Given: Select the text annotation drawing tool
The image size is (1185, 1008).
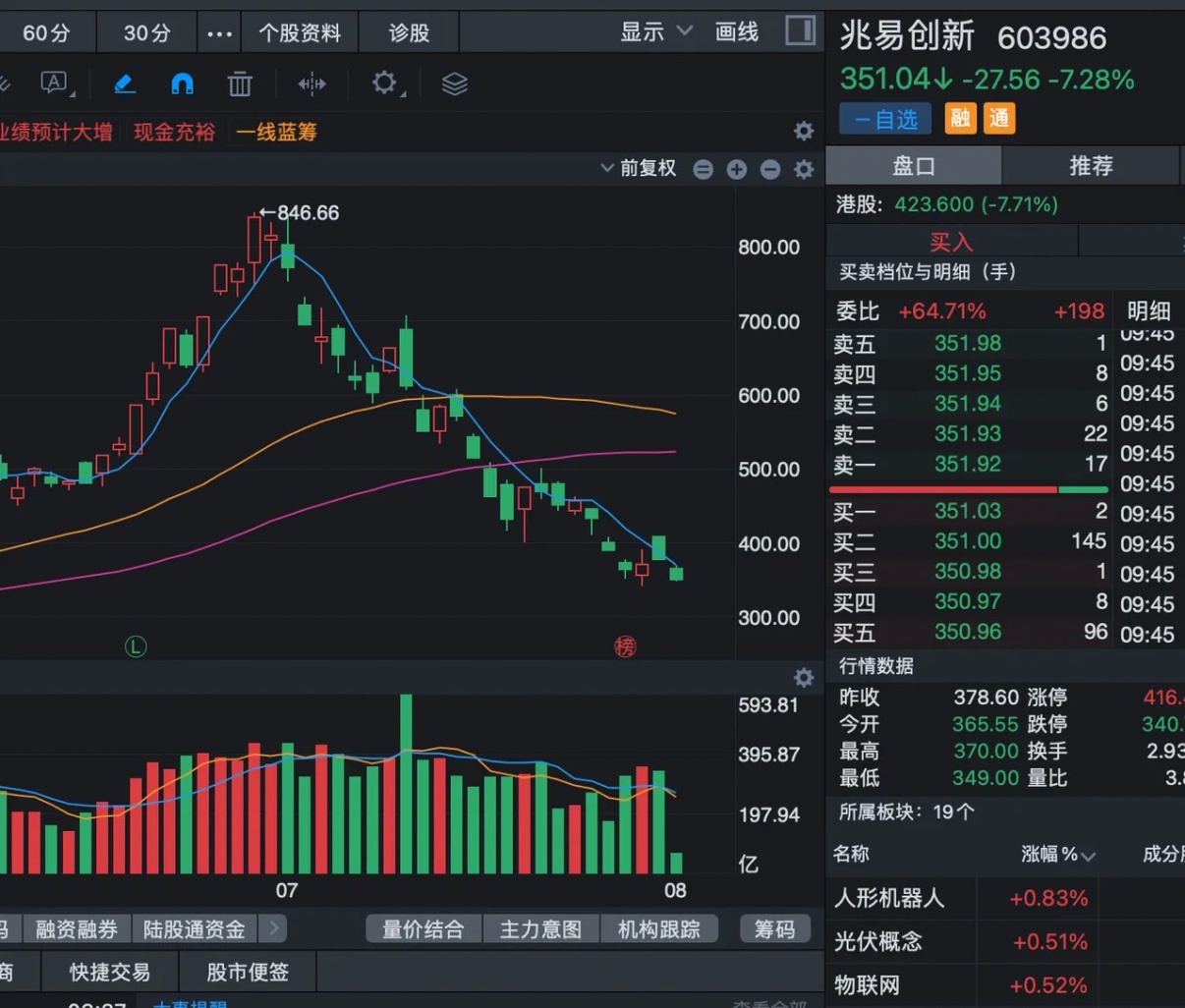Looking at the screenshot, I should [55, 84].
